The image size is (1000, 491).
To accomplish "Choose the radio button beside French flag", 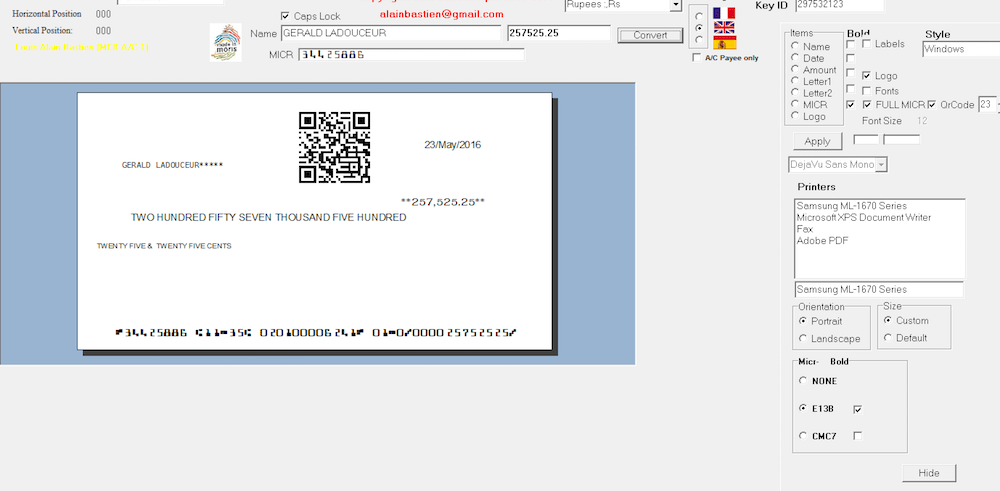I will pyautogui.click(x=699, y=16).
